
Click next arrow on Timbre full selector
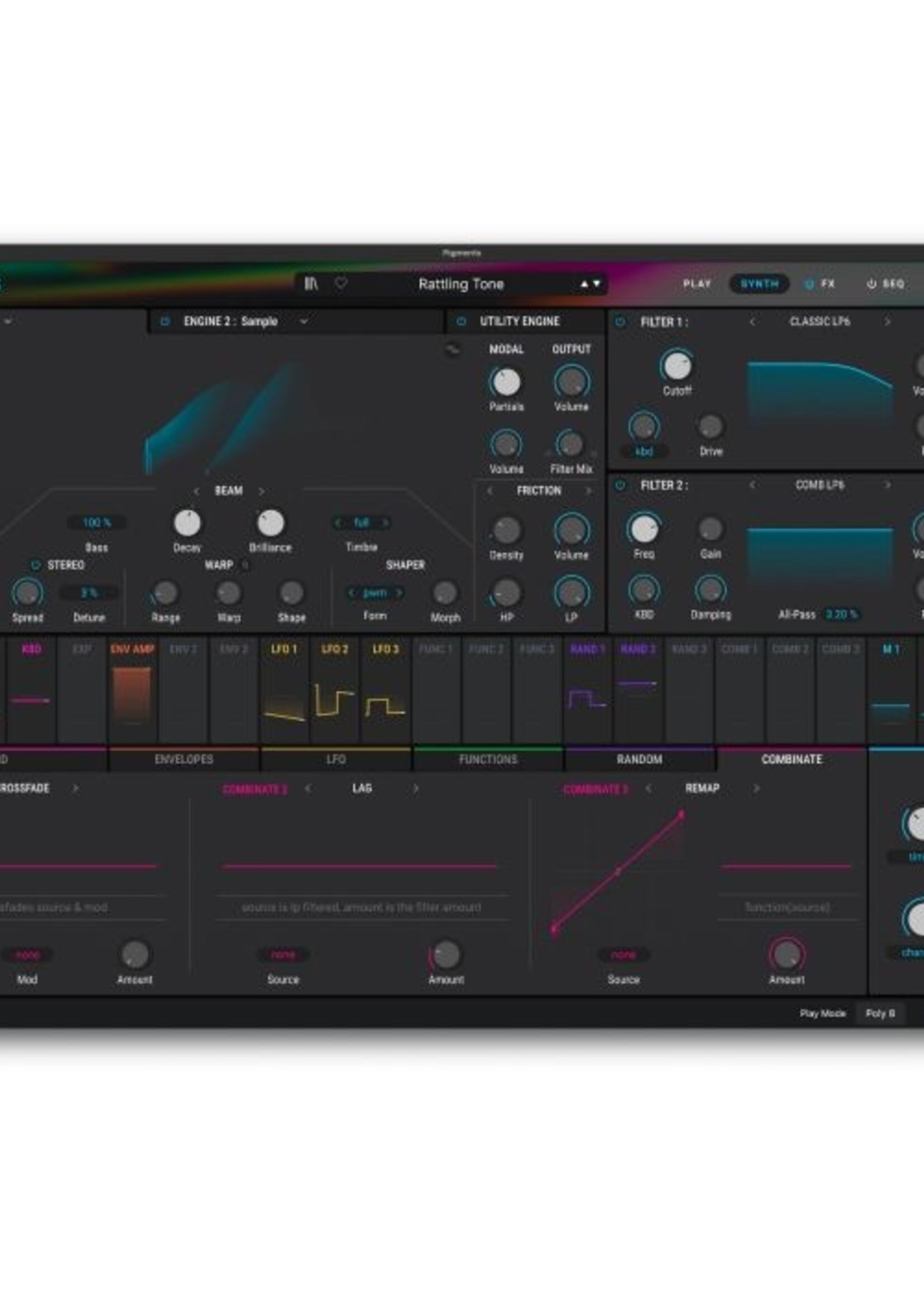coord(385,523)
